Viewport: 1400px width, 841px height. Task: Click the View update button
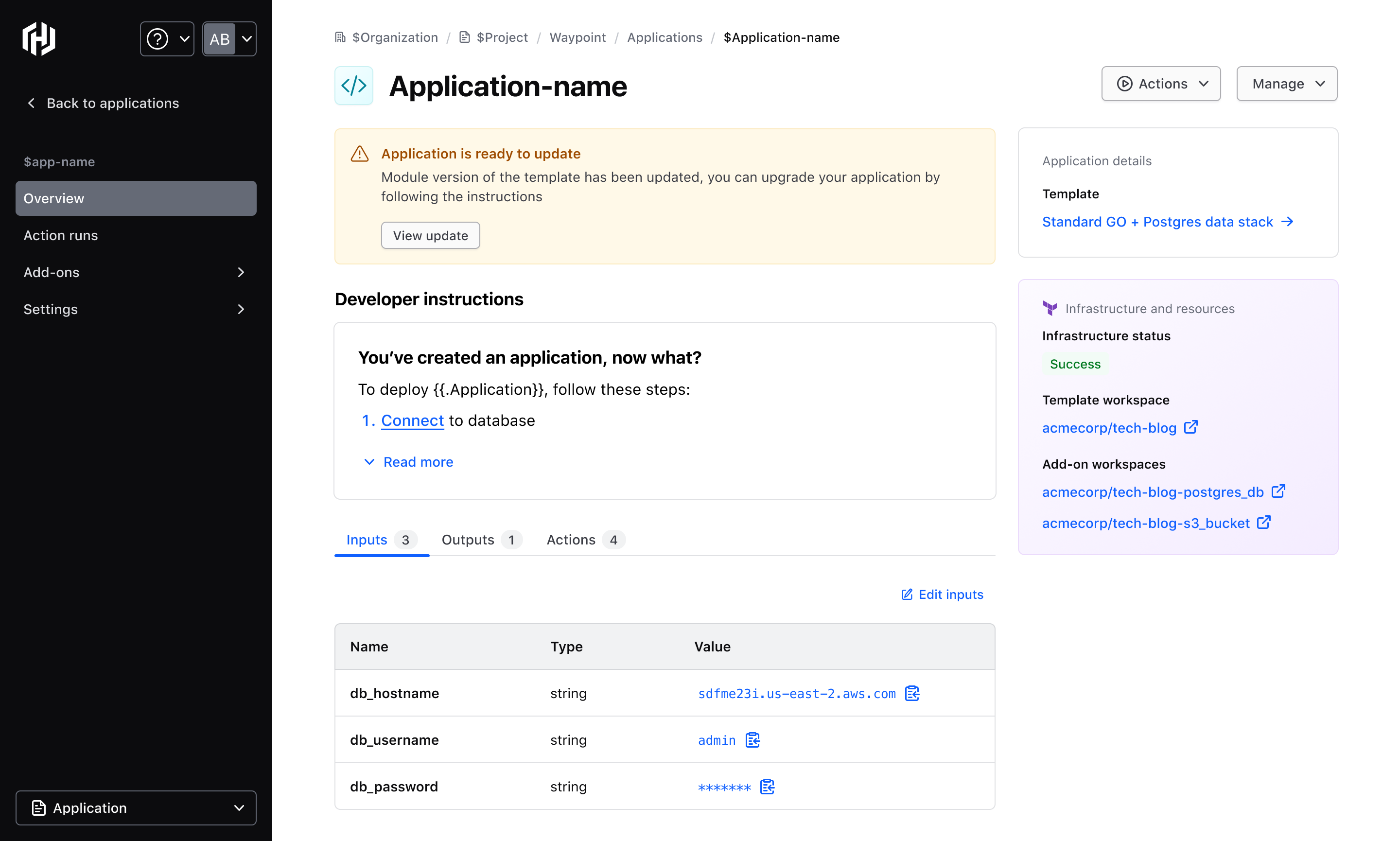coord(430,235)
